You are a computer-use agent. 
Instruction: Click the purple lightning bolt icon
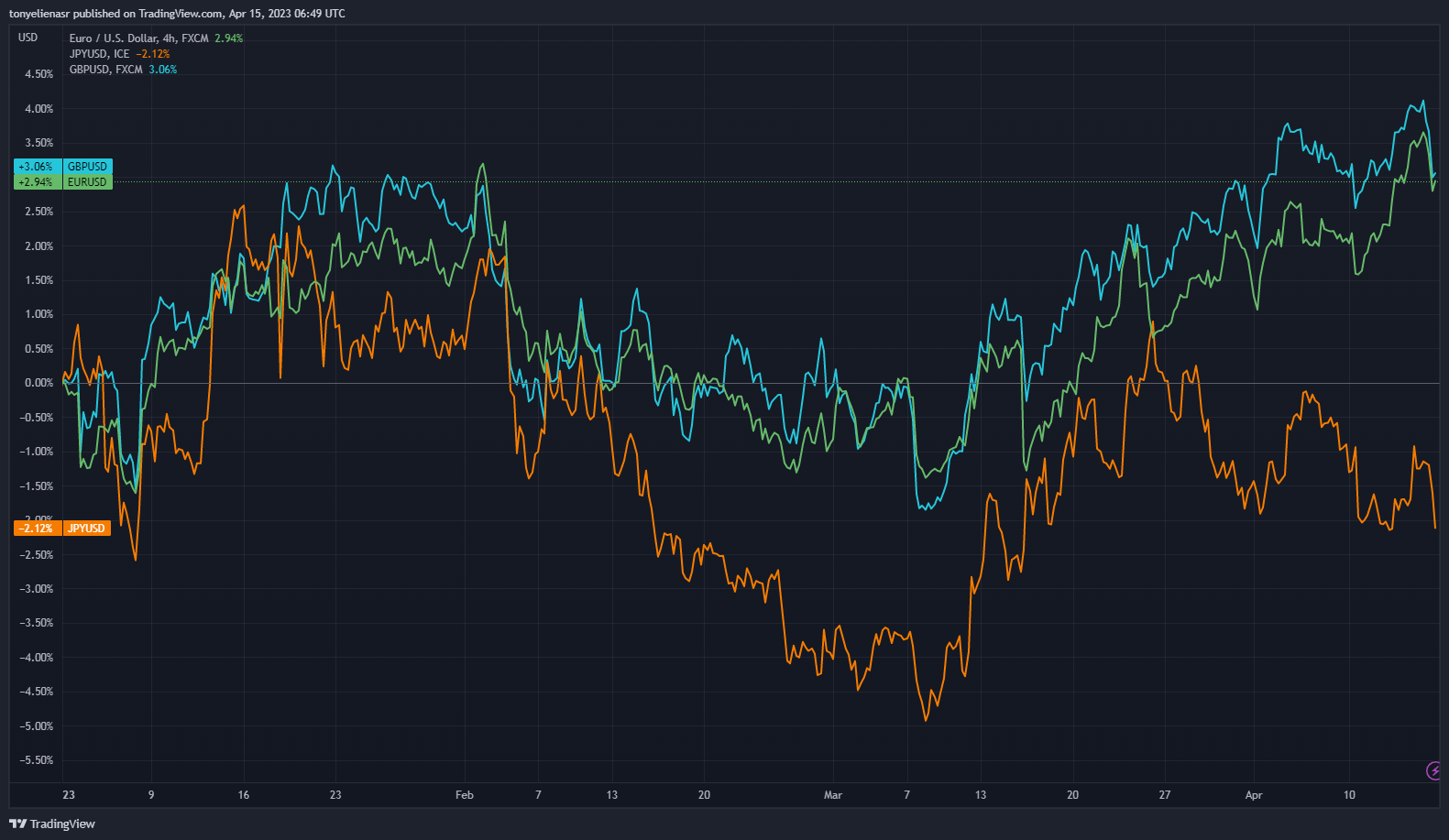pyautogui.click(x=1434, y=771)
